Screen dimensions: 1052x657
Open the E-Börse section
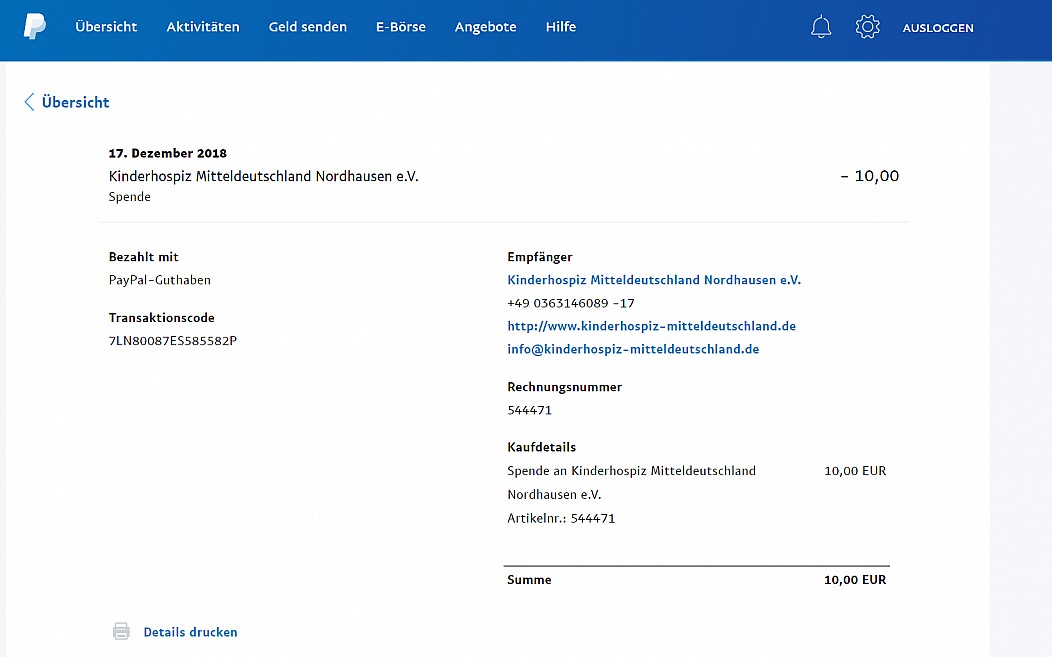point(401,27)
